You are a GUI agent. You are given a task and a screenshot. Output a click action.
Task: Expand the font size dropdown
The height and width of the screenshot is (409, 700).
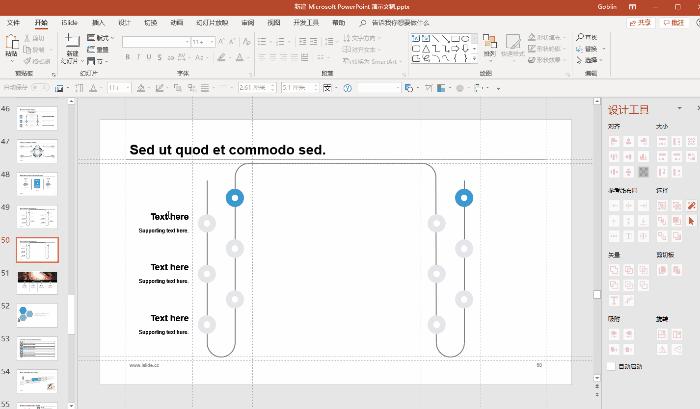tap(210, 42)
